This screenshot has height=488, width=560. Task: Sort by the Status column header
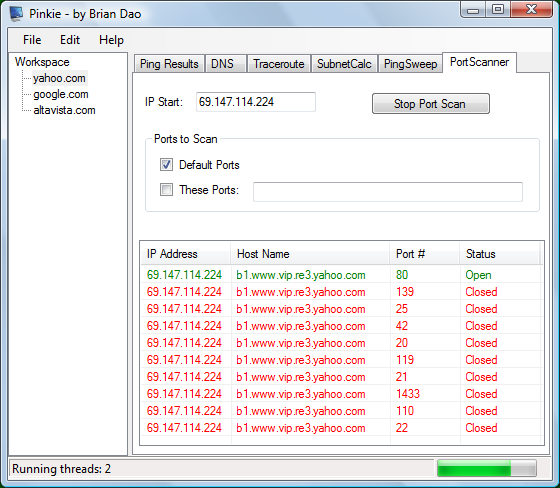tap(500, 254)
